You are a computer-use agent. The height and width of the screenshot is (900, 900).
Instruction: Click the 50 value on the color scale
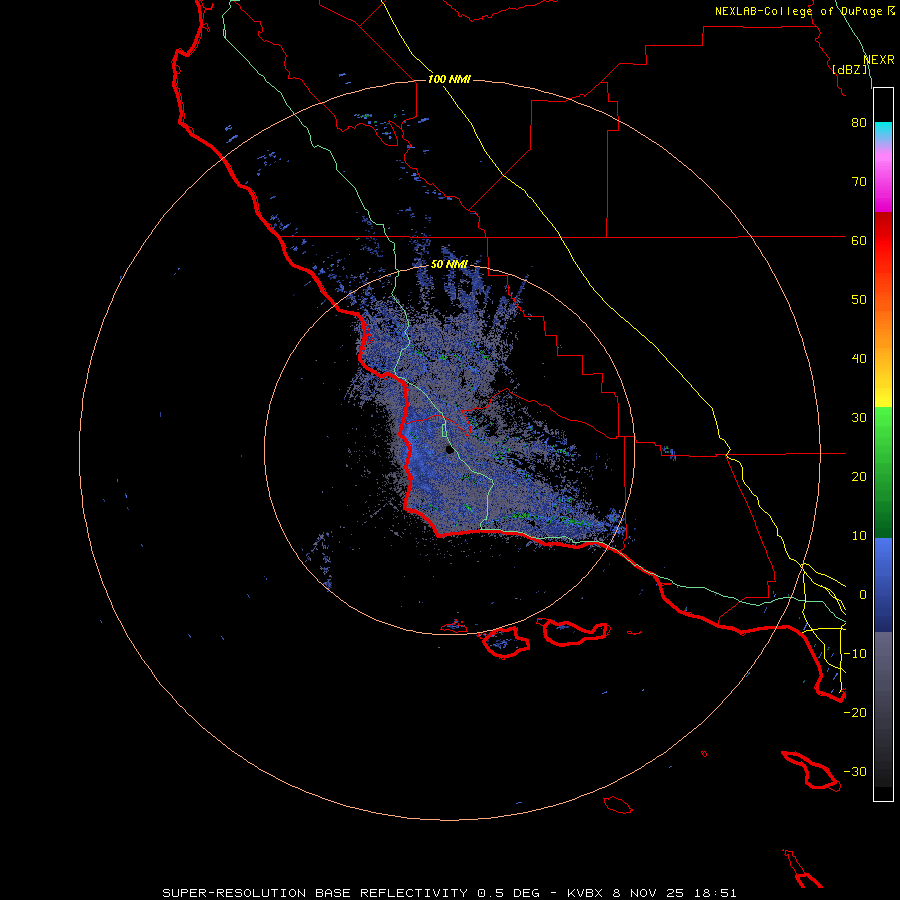859,300
